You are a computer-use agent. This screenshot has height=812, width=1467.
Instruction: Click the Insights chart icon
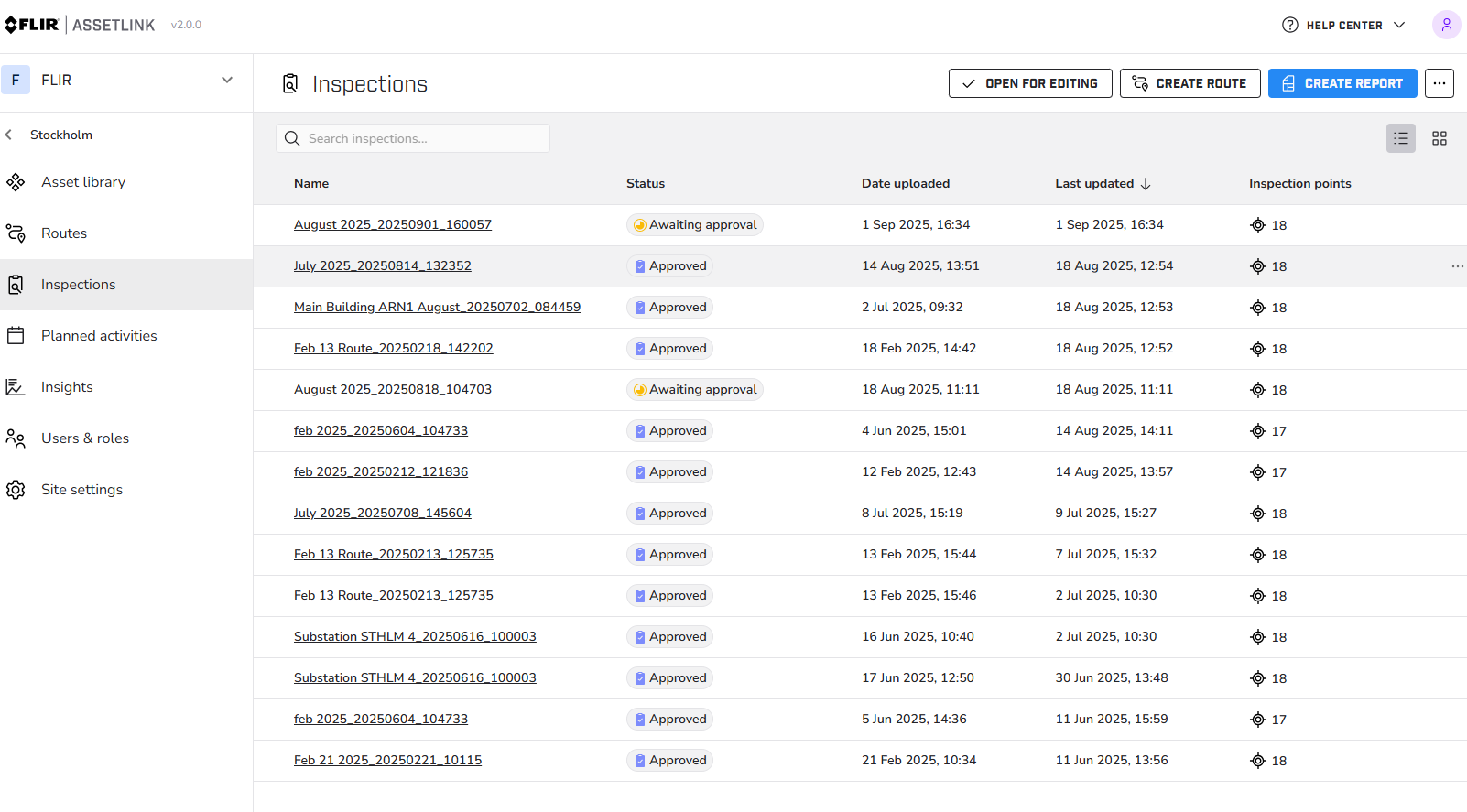click(x=16, y=387)
